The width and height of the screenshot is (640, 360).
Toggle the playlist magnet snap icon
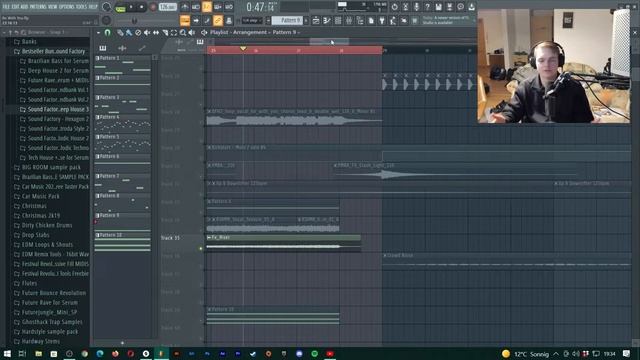[x=107, y=32]
